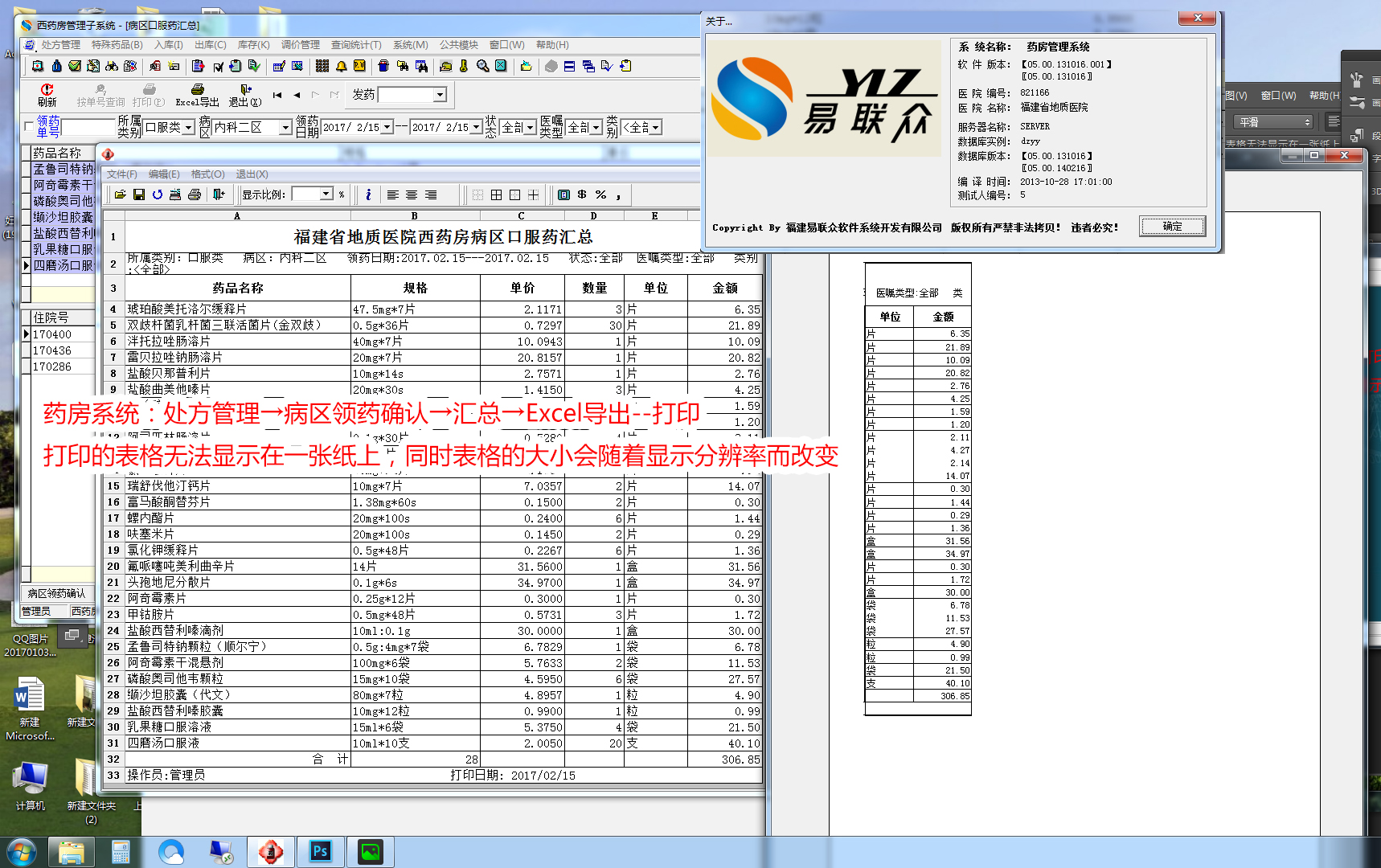1381x868 pixels.
Task: Open the 医嘱类型 dropdown
Action: [596, 128]
